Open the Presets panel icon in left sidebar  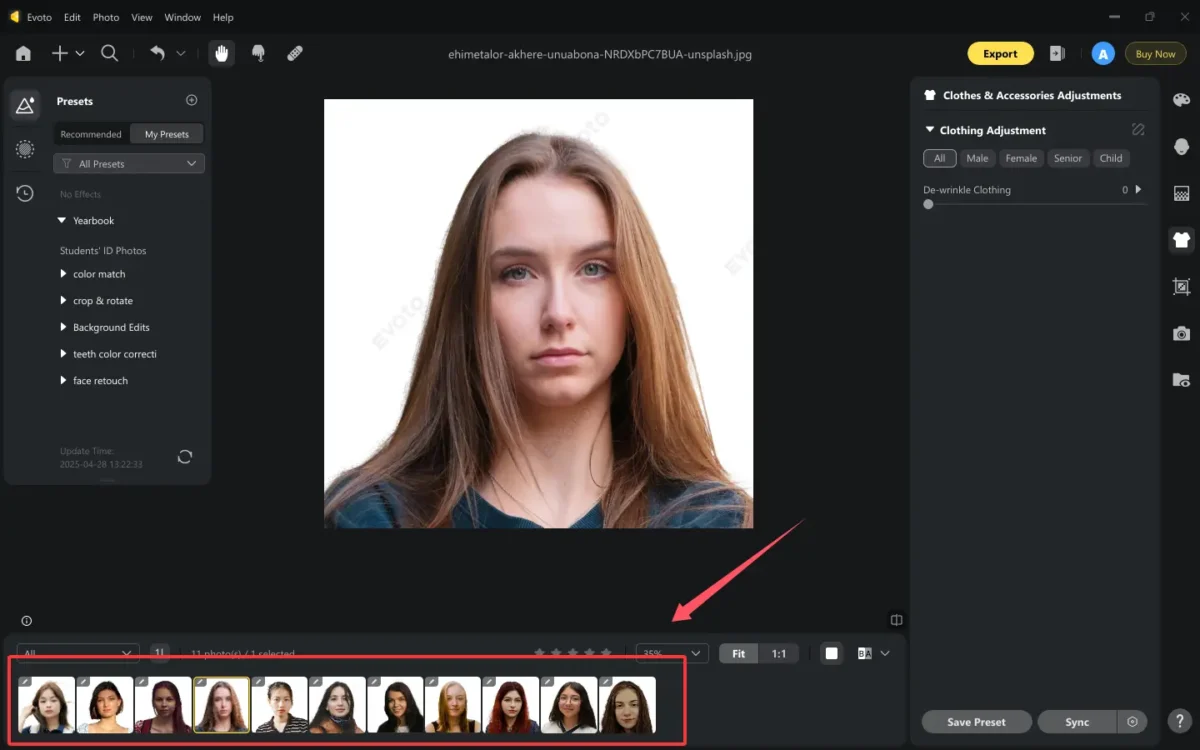tap(25, 105)
